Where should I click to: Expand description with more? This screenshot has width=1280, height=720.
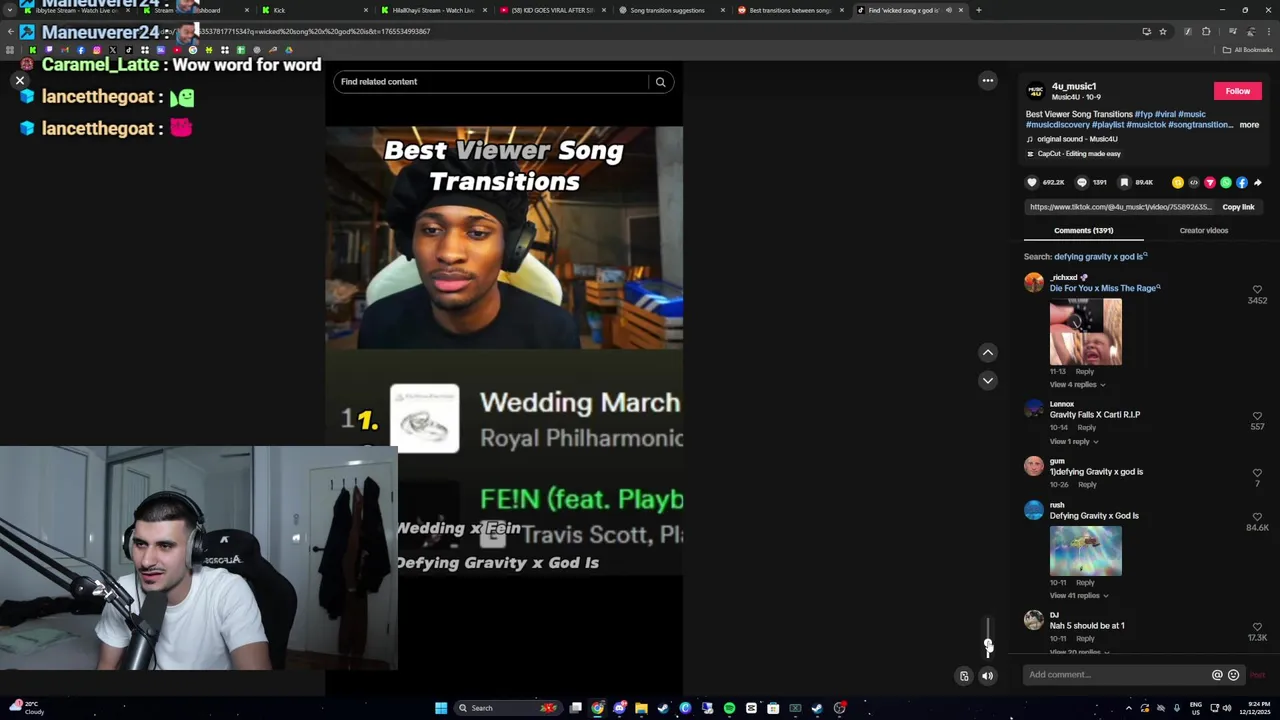tap(1249, 125)
